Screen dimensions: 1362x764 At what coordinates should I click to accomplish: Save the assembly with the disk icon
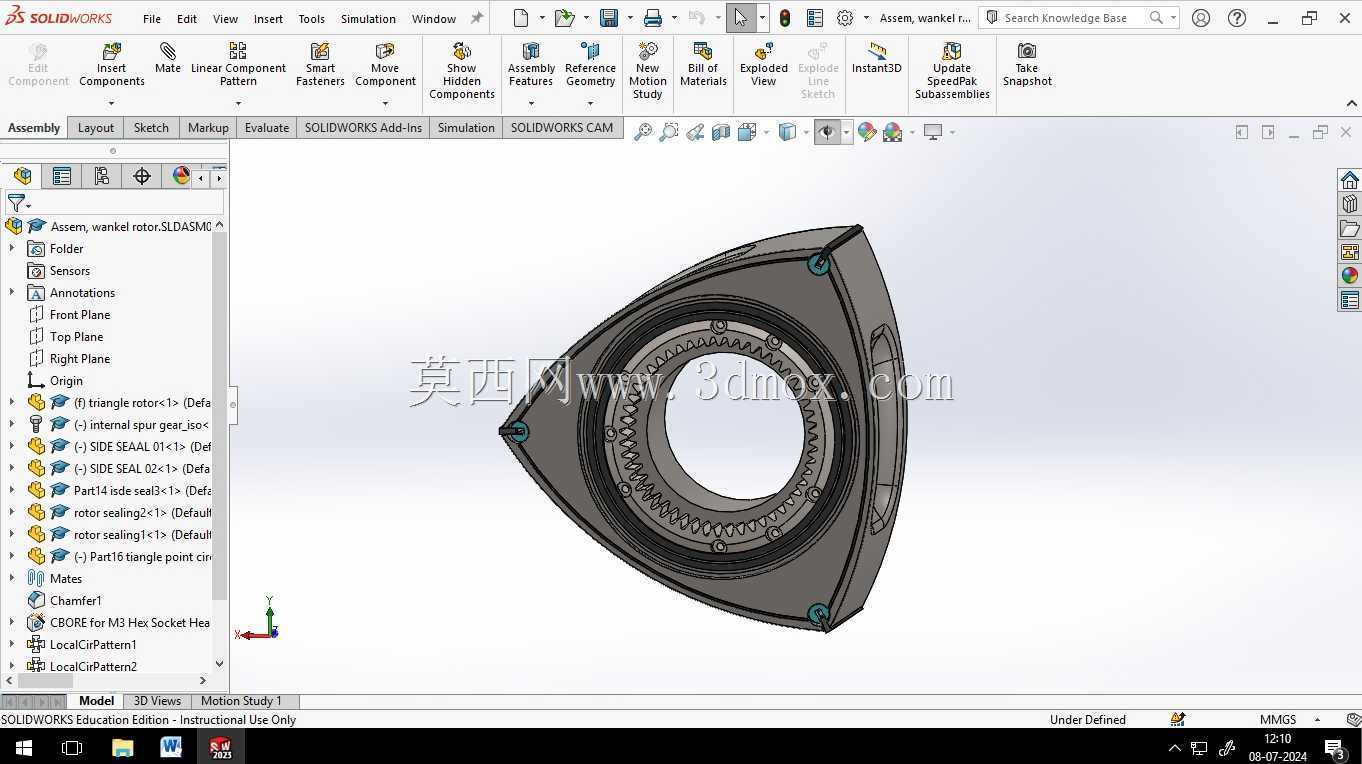coord(608,18)
